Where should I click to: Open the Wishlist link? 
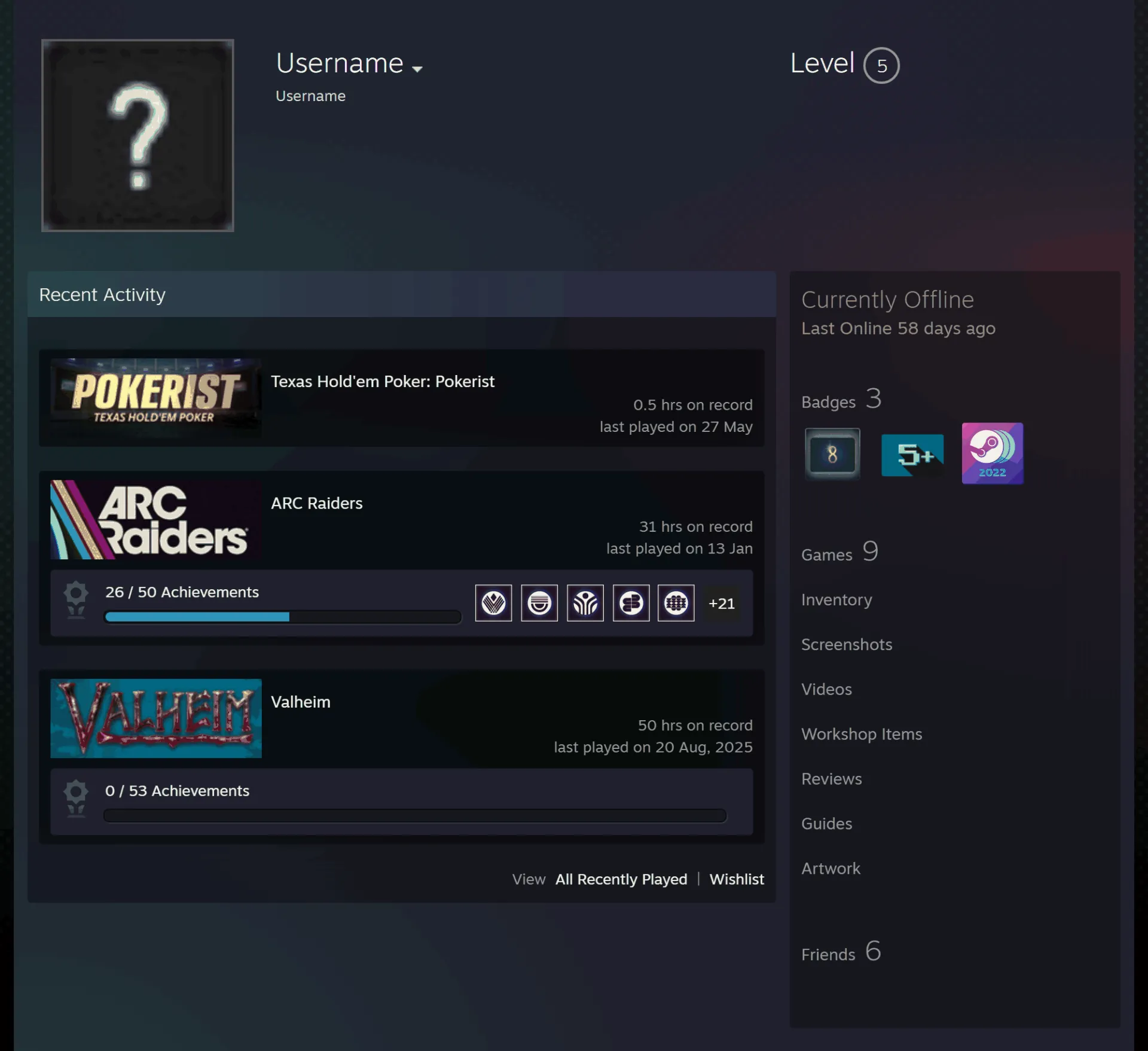pyautogui.click(x=737, y=879)
